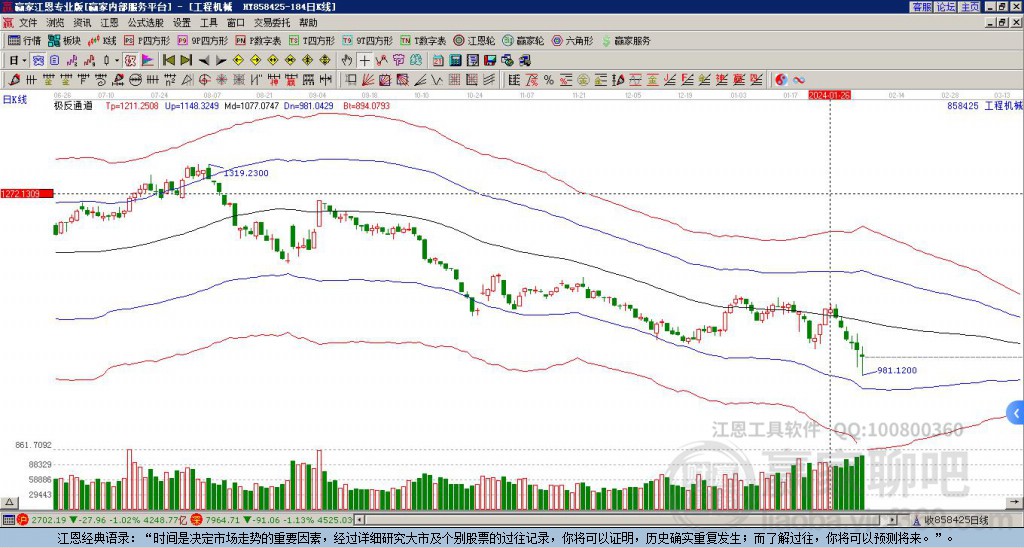
Task: Open the 文件 menu
Action: [28, 23]
